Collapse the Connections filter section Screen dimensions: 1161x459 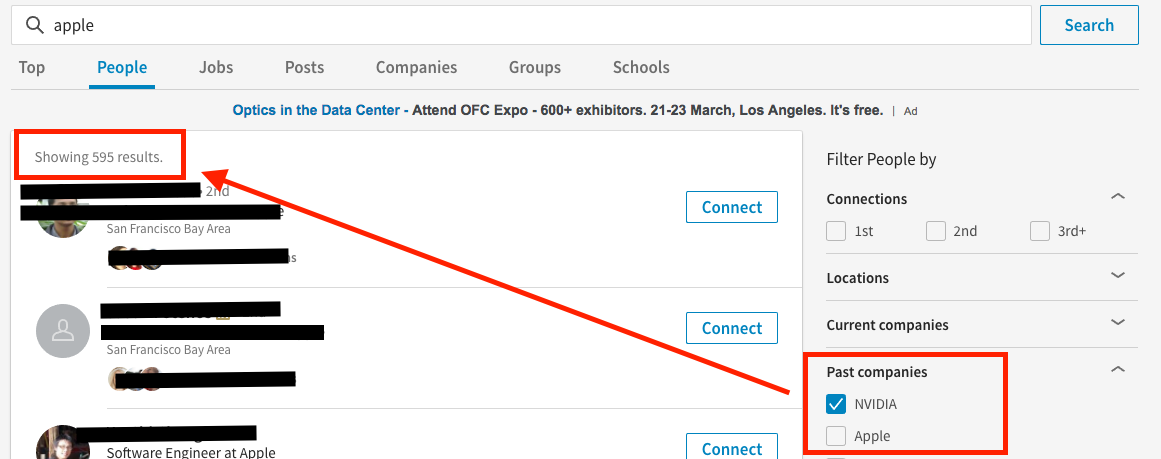click(x=1118, y=196)
